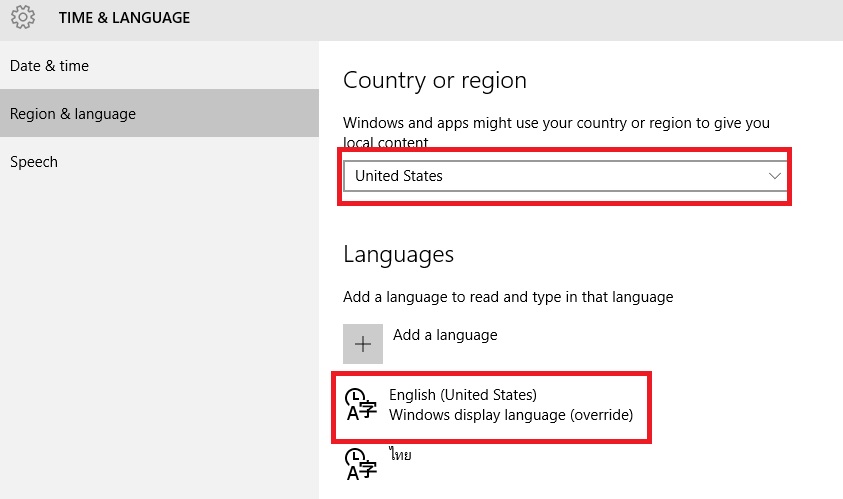Screen dimensions: 843x499
Task: Open the United States country dropdown
Action: (565, 176)
